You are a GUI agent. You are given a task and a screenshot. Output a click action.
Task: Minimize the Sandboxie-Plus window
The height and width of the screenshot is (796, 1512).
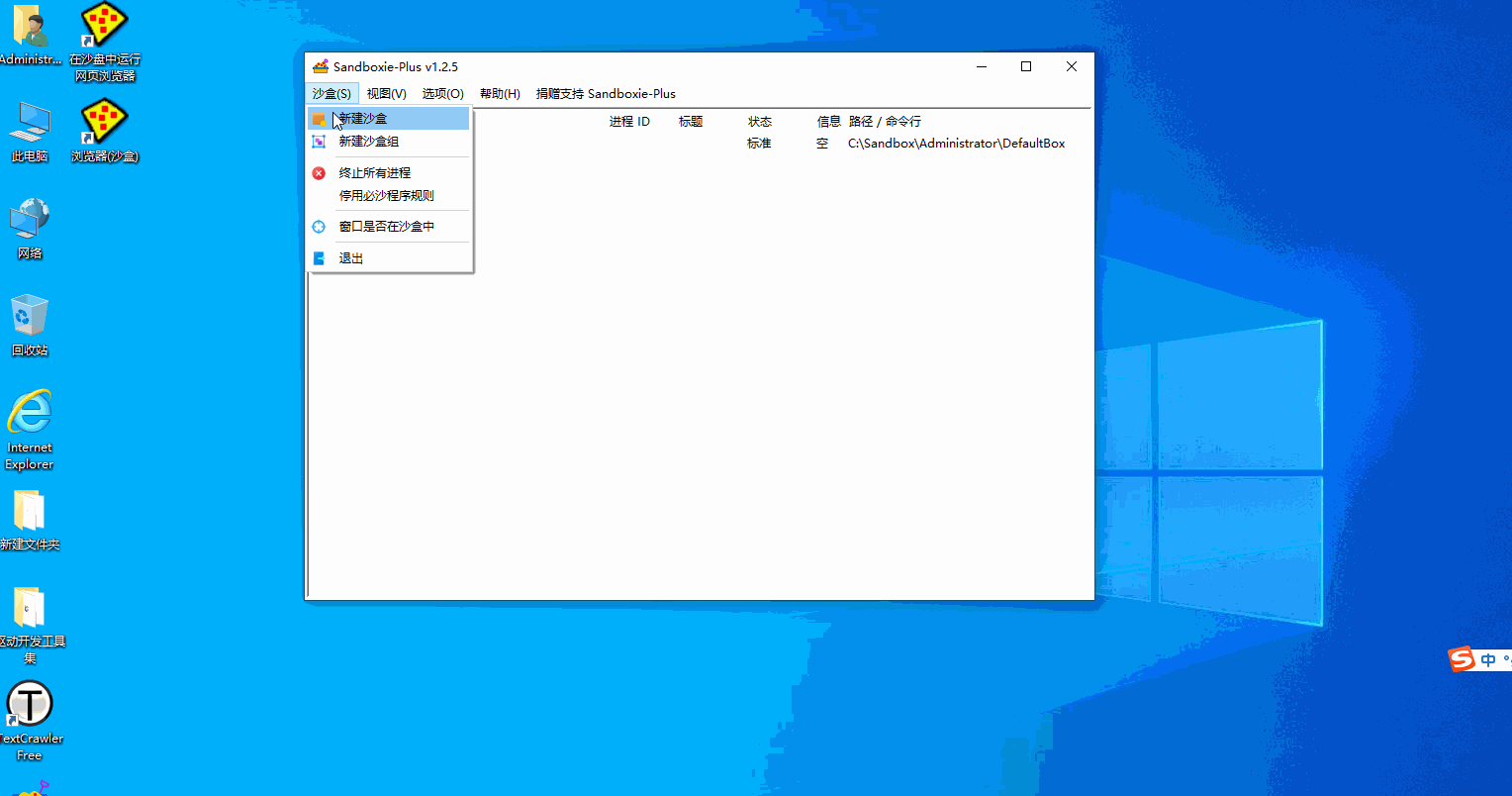(982, 66)
